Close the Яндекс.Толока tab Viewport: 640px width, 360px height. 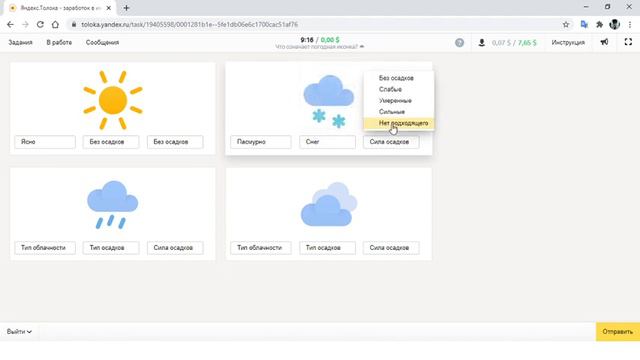pos(109,8)
